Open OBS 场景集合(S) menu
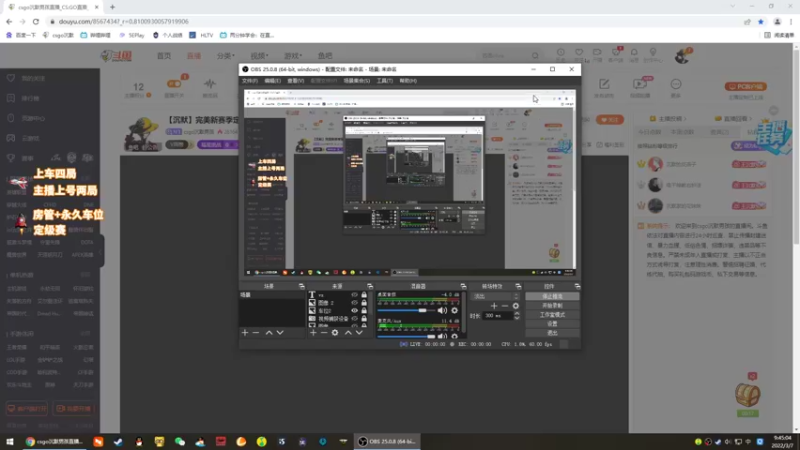 [x=357, y=81]
